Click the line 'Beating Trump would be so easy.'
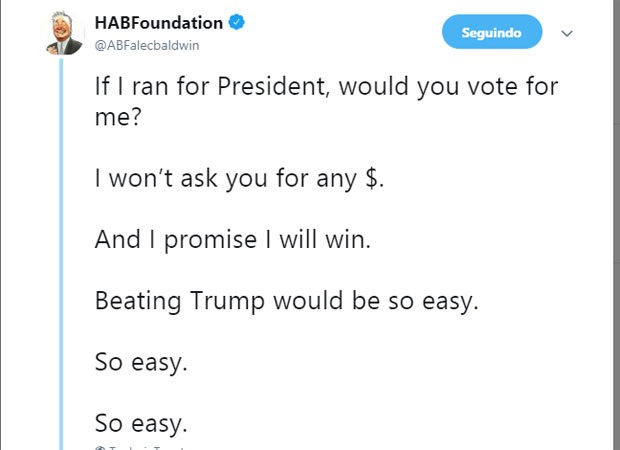Screen dimensions: 620x450 (287, 301)
